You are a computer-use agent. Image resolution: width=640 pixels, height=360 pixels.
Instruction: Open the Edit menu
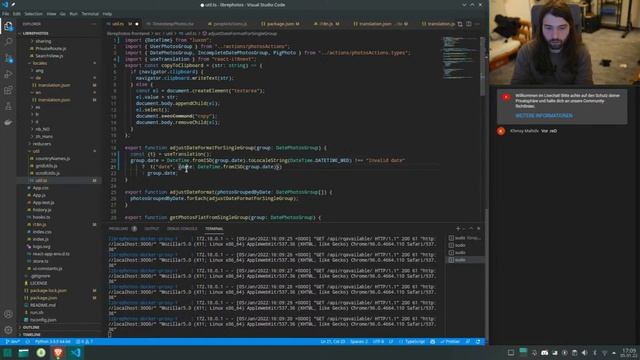[16, 14]
